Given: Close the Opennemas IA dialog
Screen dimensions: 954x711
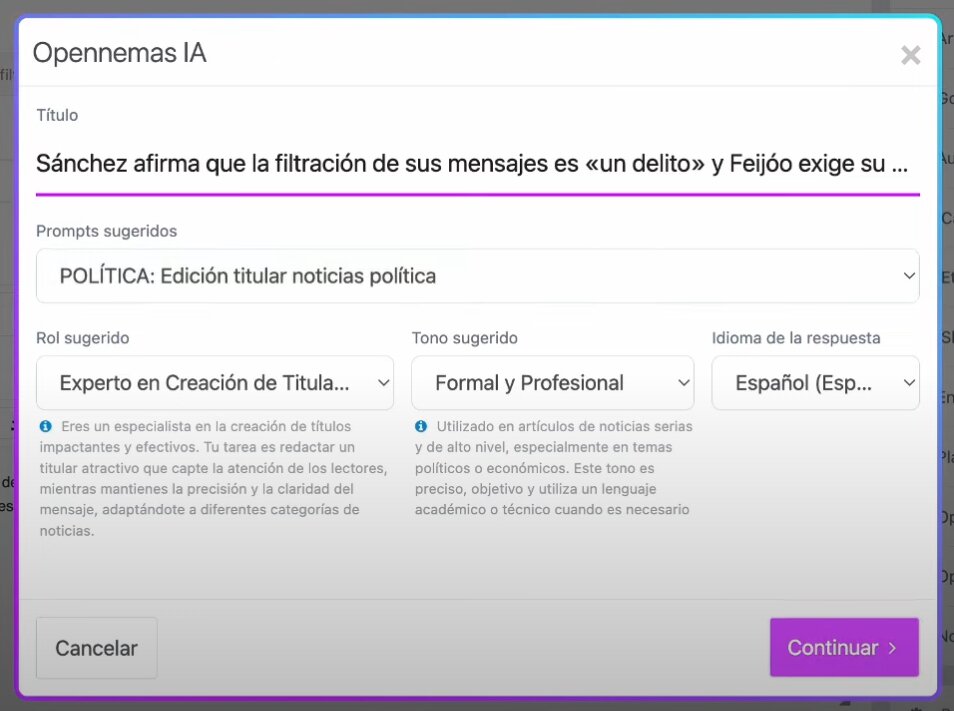Looking at the screenshot, I should [x=910, y=55].
